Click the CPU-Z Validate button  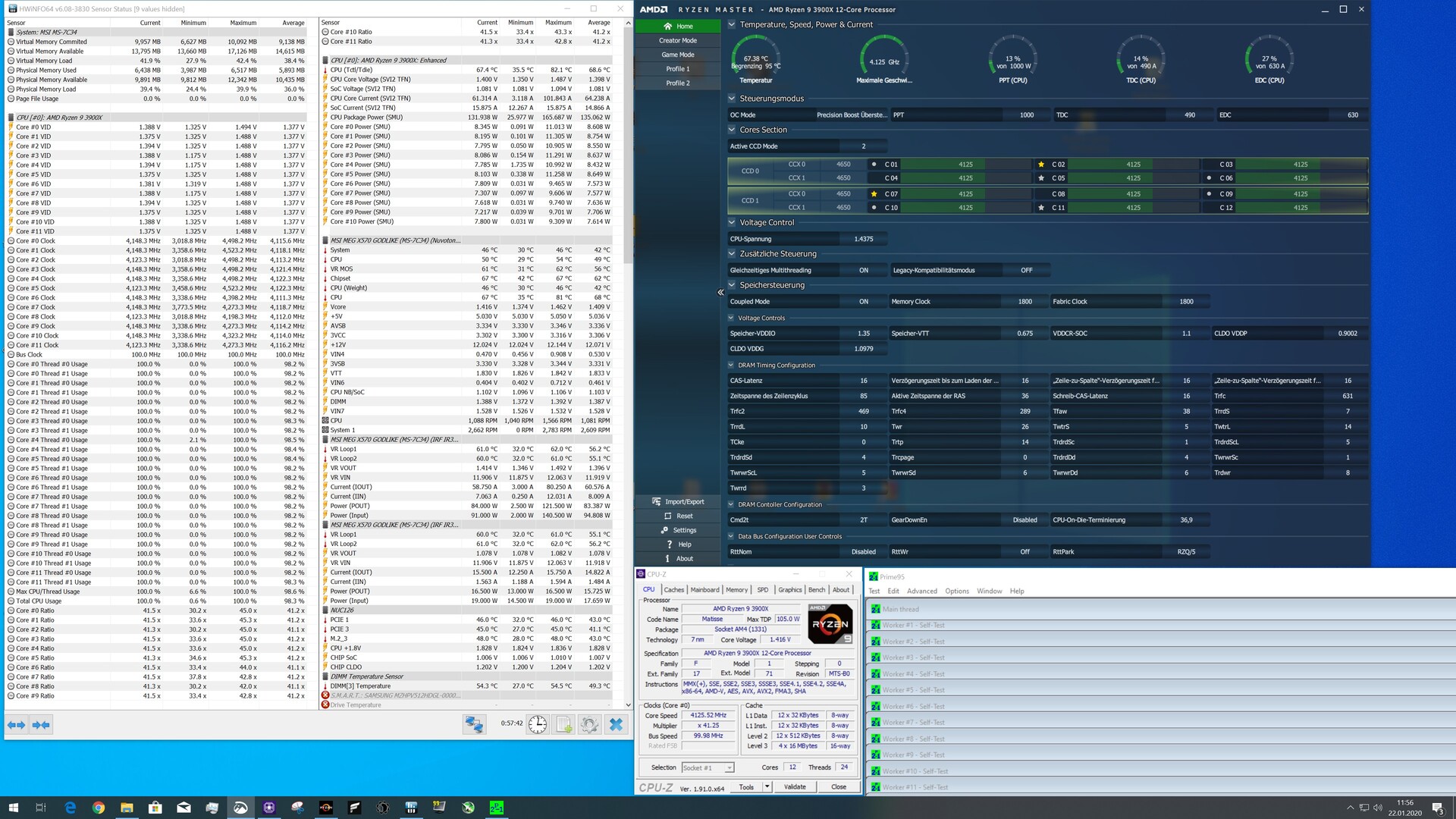pos(794,787)
